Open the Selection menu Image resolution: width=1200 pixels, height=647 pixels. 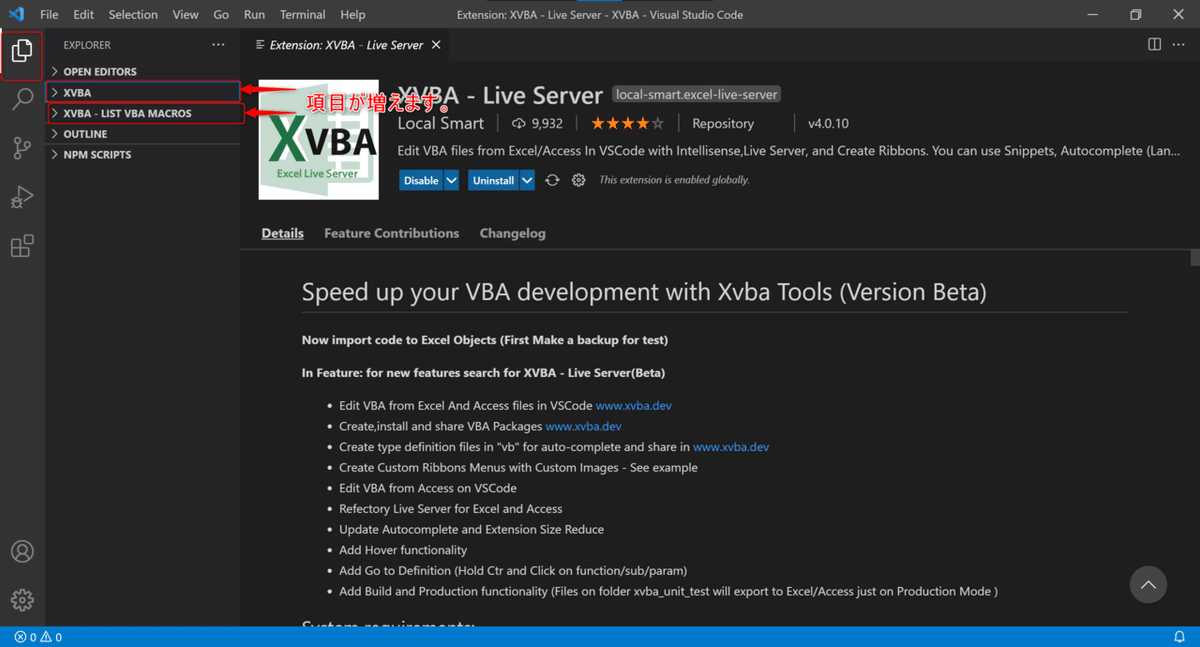(133, 15)
